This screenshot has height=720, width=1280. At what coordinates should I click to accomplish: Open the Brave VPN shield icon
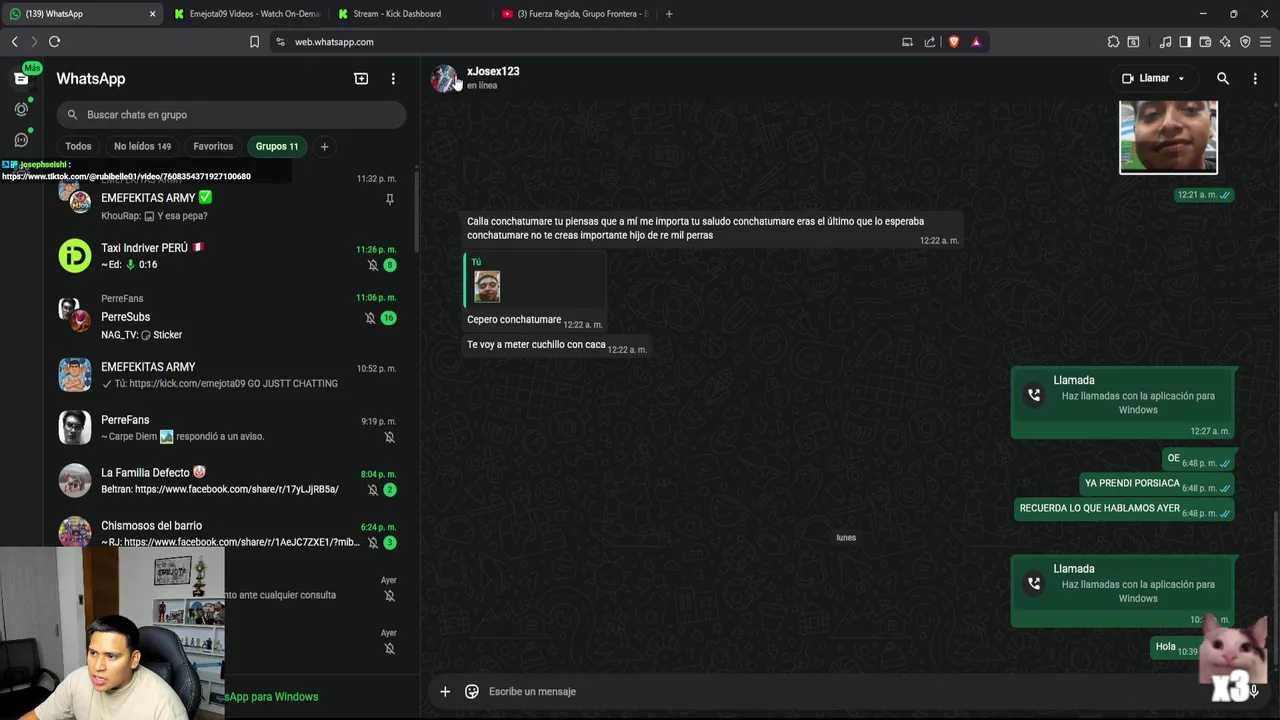[1245, 42]
